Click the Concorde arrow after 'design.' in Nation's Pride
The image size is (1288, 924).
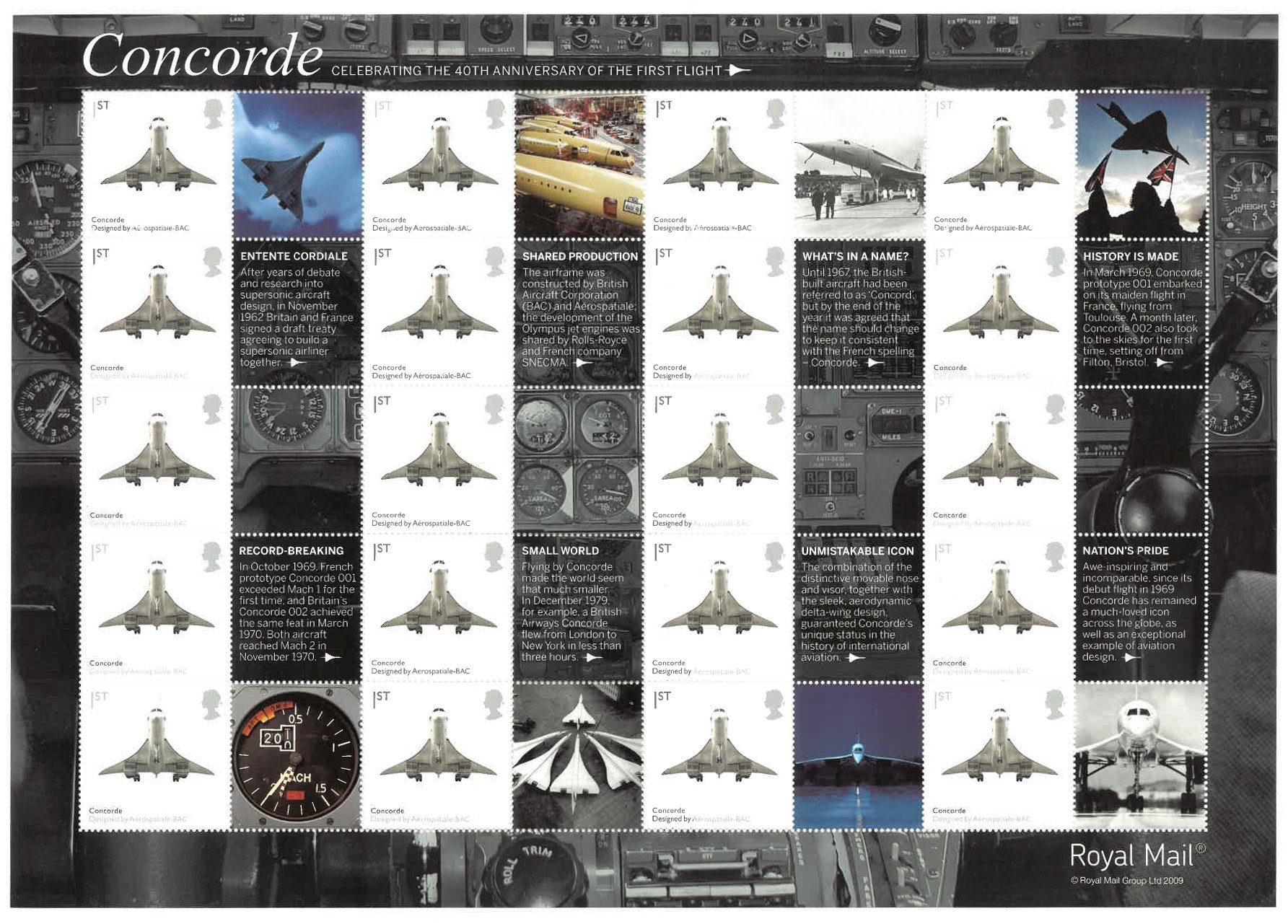tap(1130, 657)
